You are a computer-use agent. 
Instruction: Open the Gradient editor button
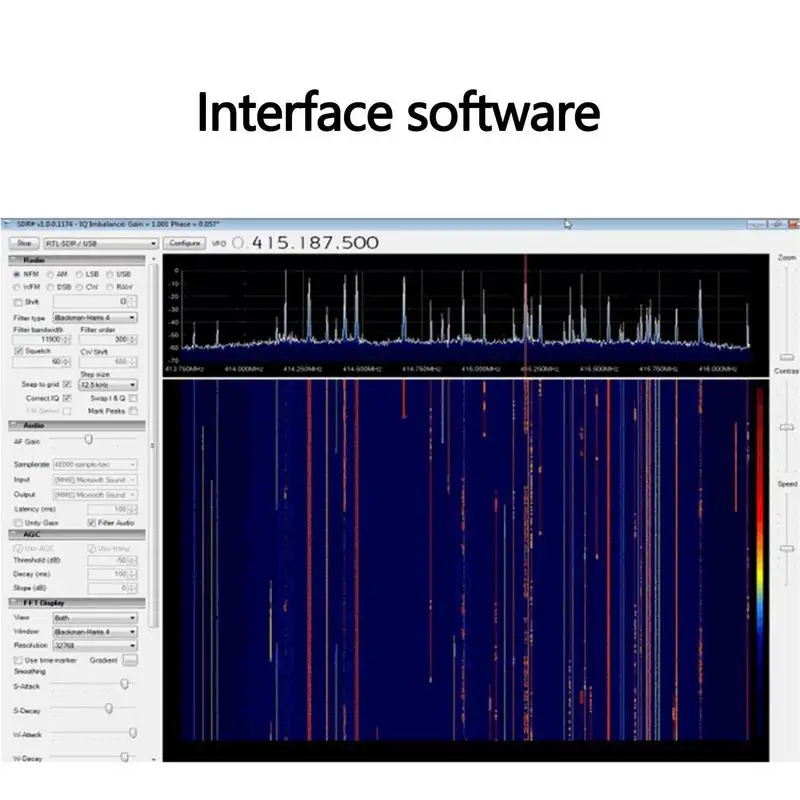(130, 660)
